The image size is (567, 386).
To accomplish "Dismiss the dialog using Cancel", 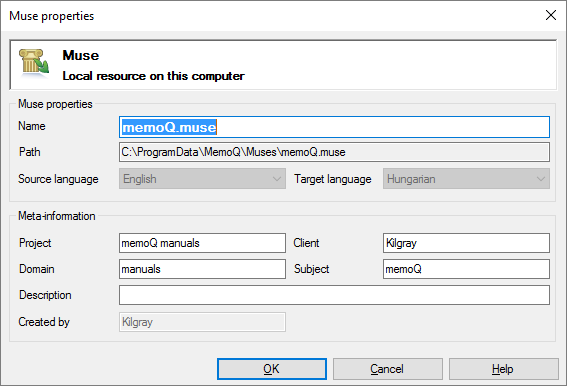I will tap(388, 369).
